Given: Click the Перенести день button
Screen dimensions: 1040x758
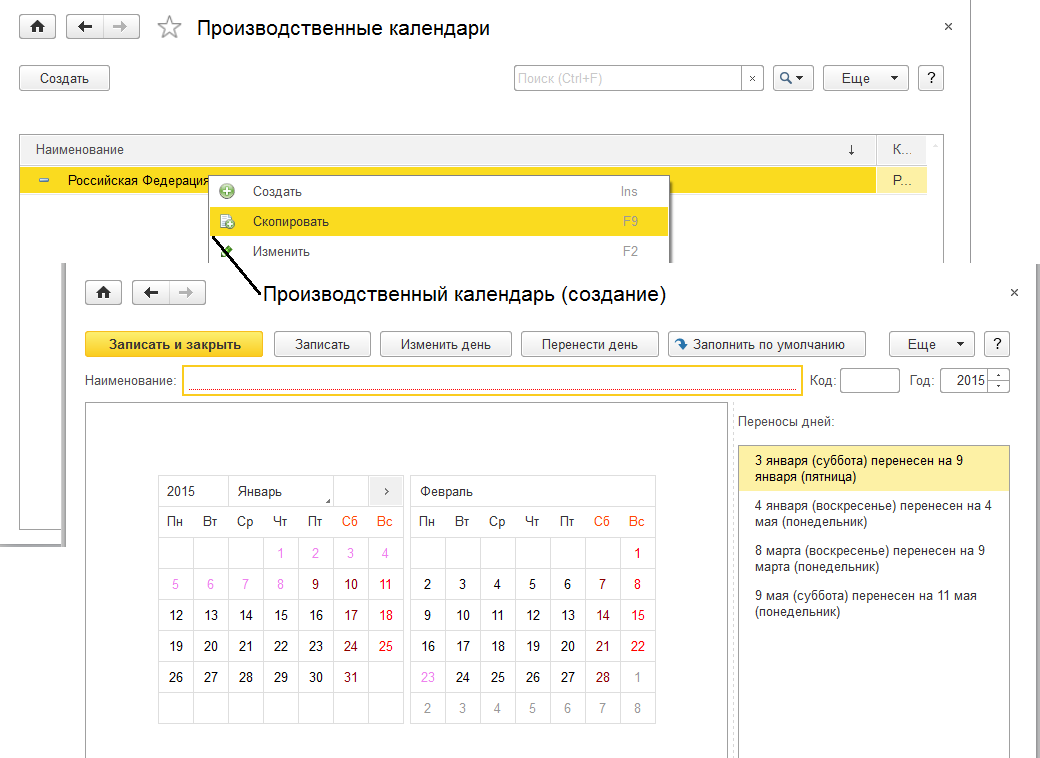Looking at the screenshot, I should [589, 344].
